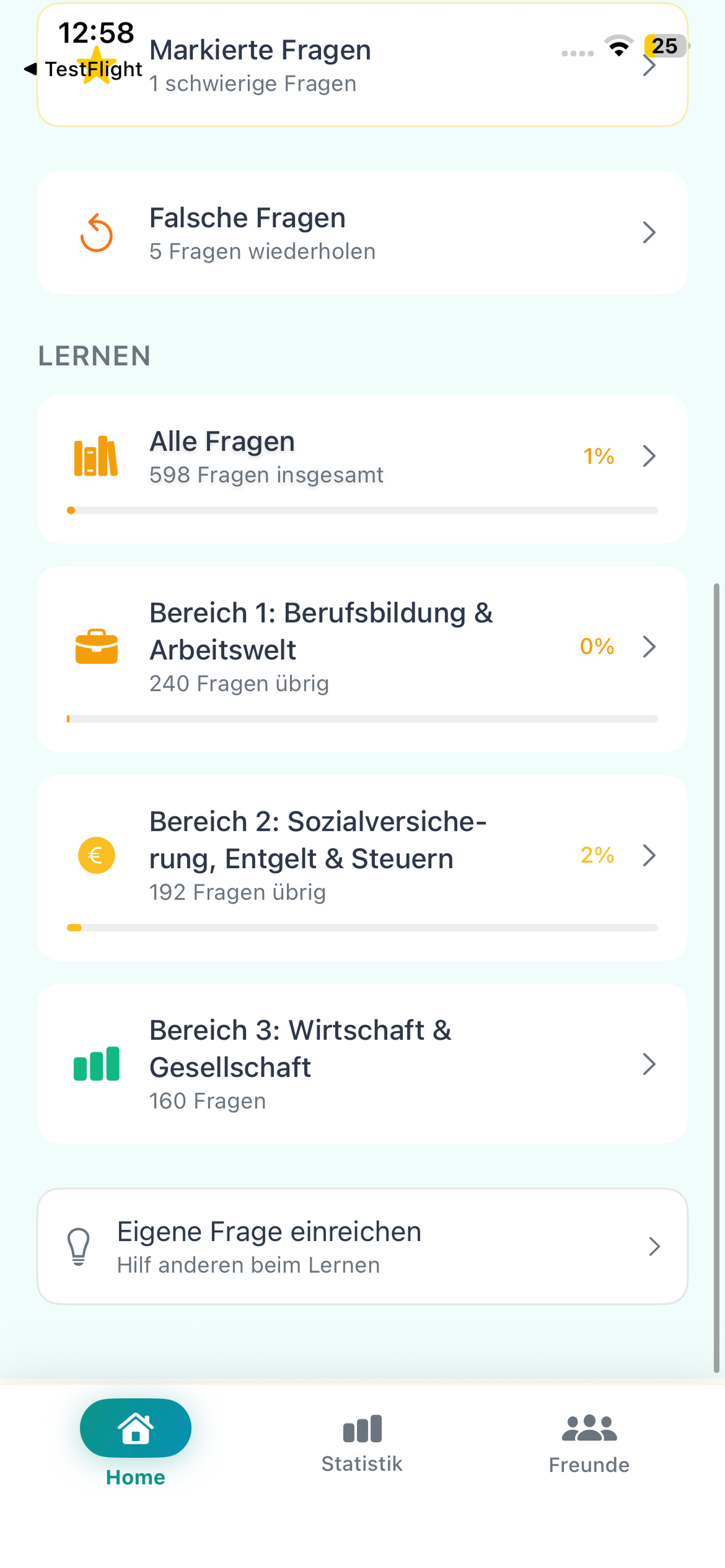Open Bereich 1: Berufsbildung & Arbeitswelt
Screen dimensions: 725x1568
coord(362,659)
